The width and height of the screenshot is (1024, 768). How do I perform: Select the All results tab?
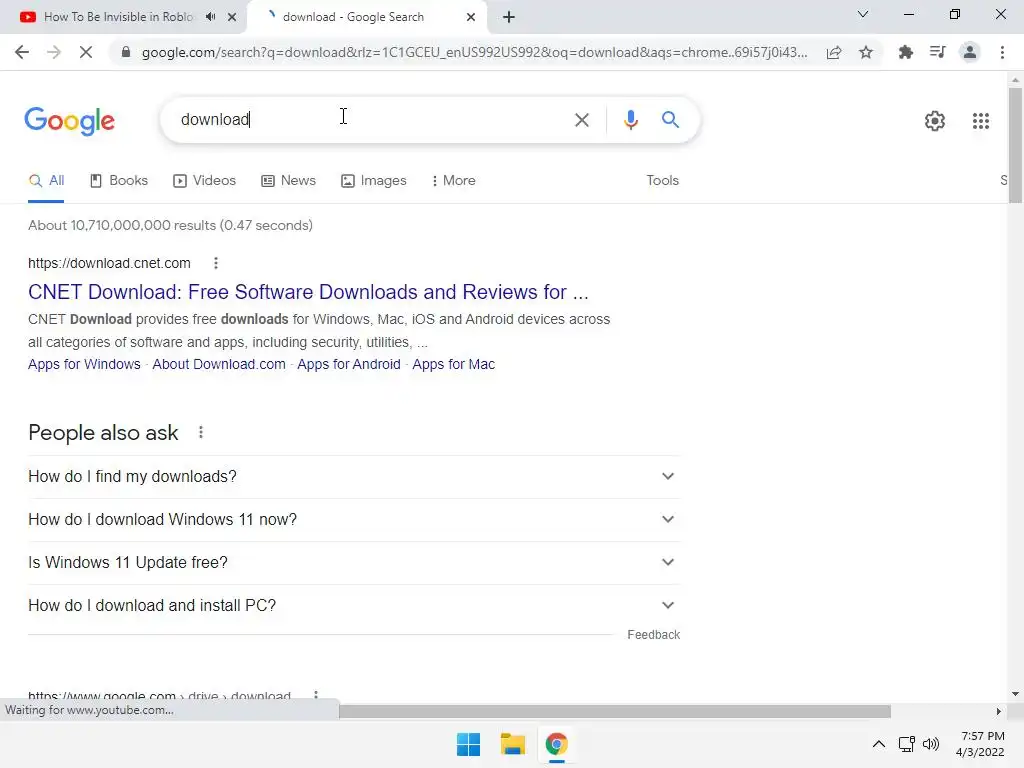click(46, 181)
